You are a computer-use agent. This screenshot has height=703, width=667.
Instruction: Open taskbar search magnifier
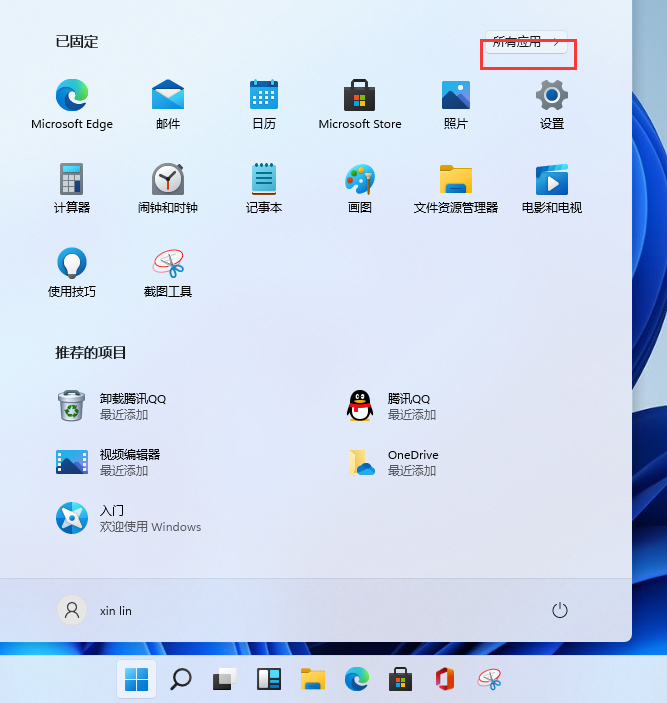click(x=181, y=679)
